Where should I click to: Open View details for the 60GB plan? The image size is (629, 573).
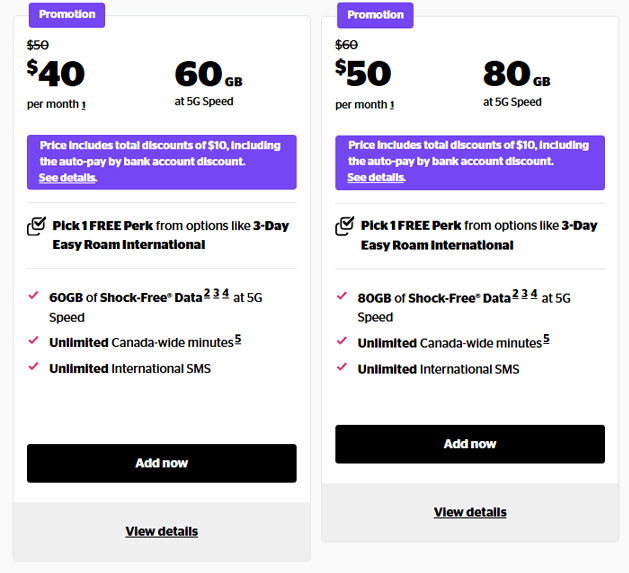click(x=161, y=531)
